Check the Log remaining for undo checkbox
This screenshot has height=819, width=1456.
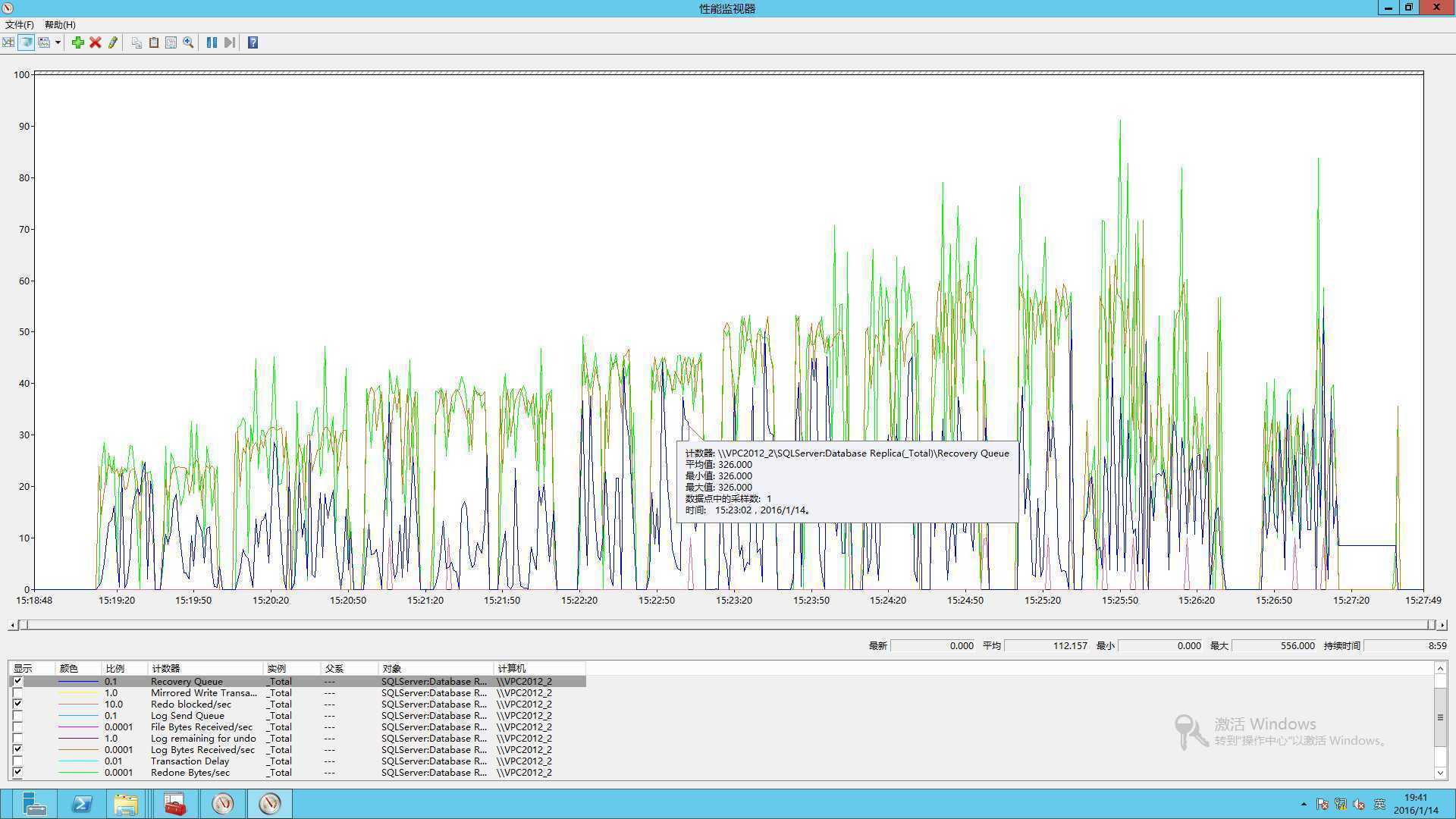click(x=17, y=738)
